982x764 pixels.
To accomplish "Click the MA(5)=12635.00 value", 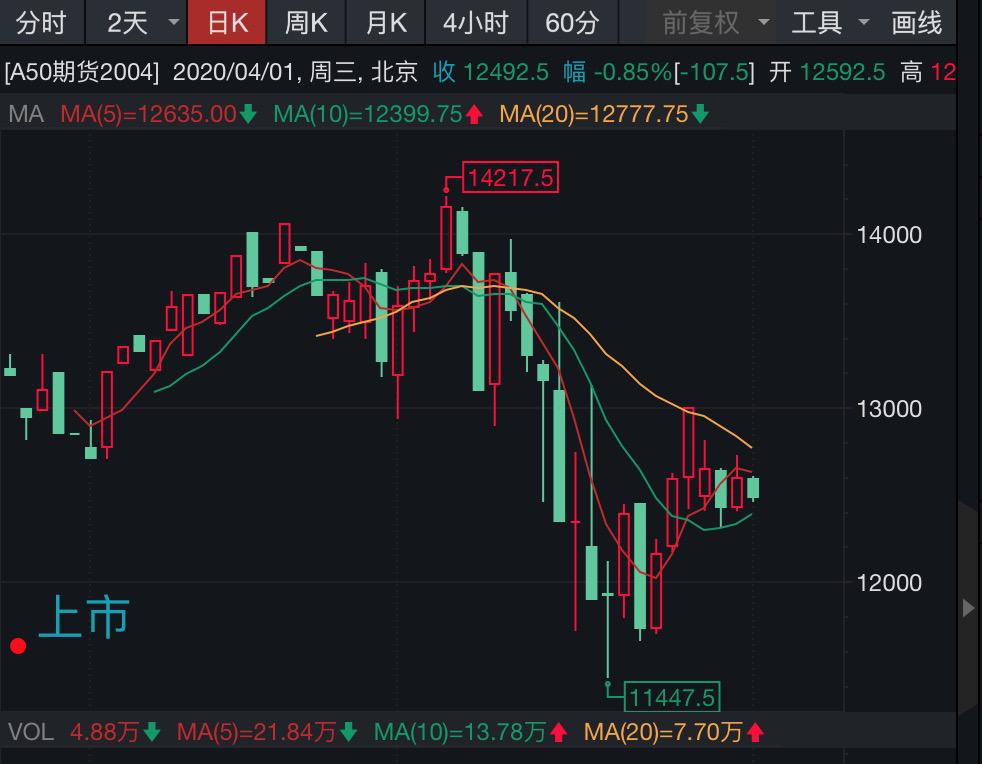I will (x=148, y=114).
